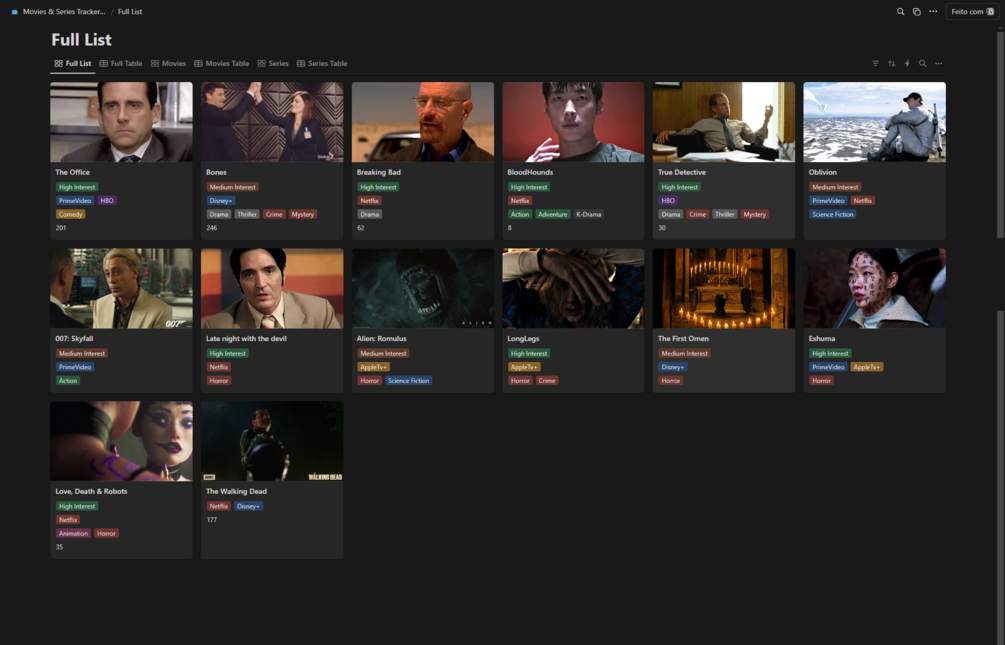This screenshot has height=645, width=1005.
Task: Switch to the Full Table tab
Action: [x=121, y=63]
